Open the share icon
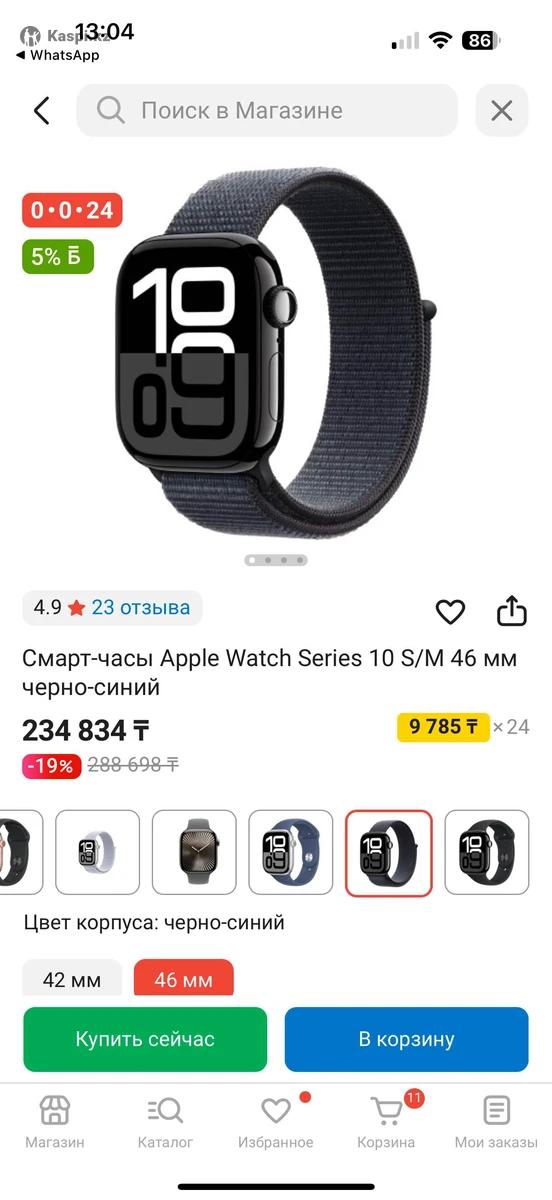Image resolution: width=552 pixels, height=1200 pixels. point(512,611)
